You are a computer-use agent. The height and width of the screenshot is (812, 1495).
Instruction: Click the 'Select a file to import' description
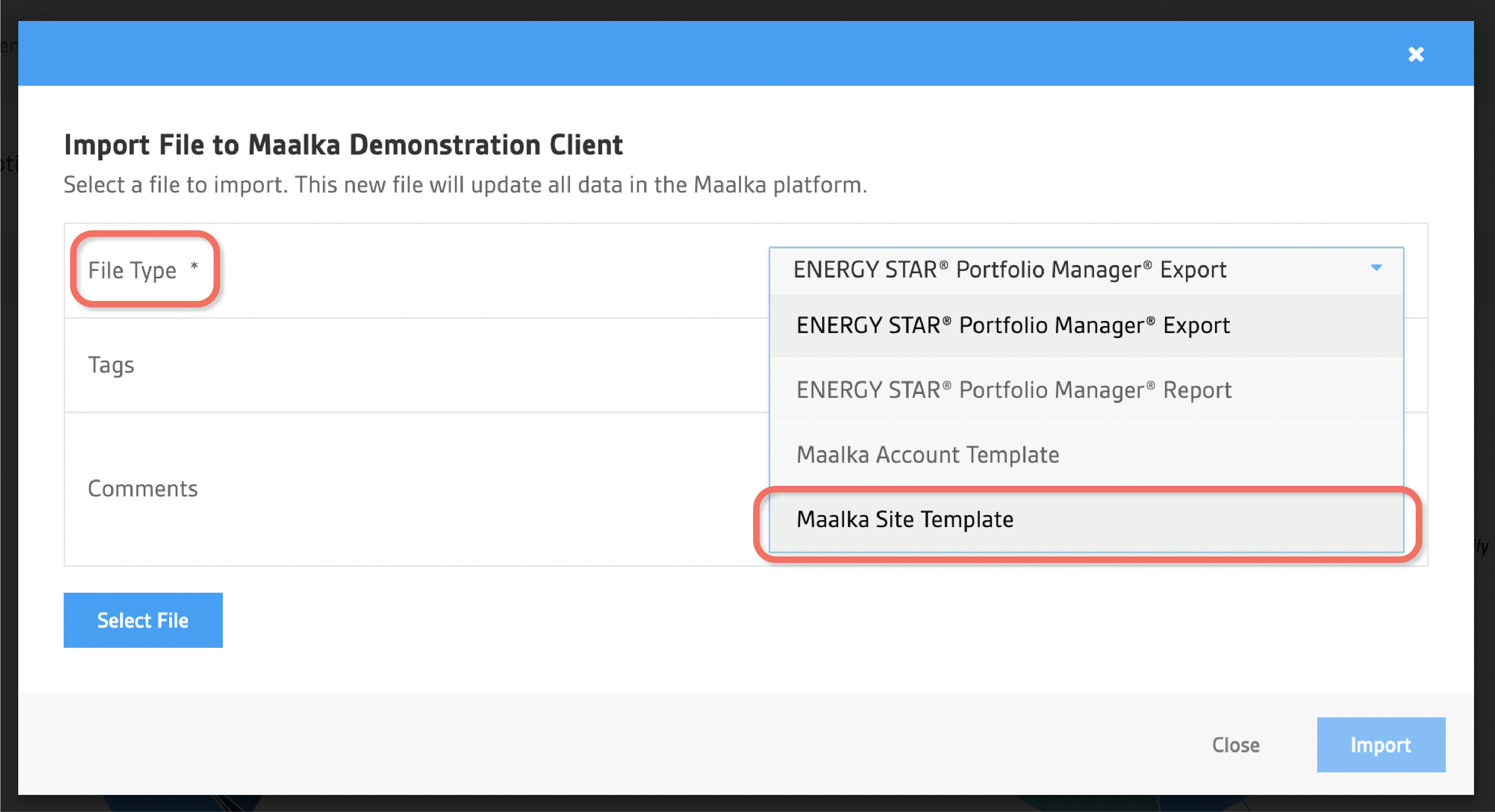click(465, 185)
